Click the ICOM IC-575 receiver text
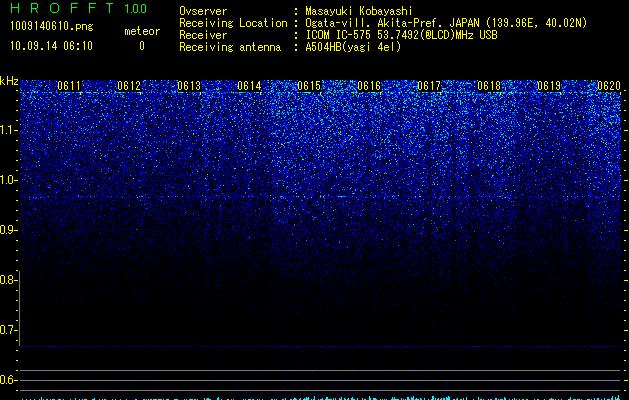 coord(401,35)
